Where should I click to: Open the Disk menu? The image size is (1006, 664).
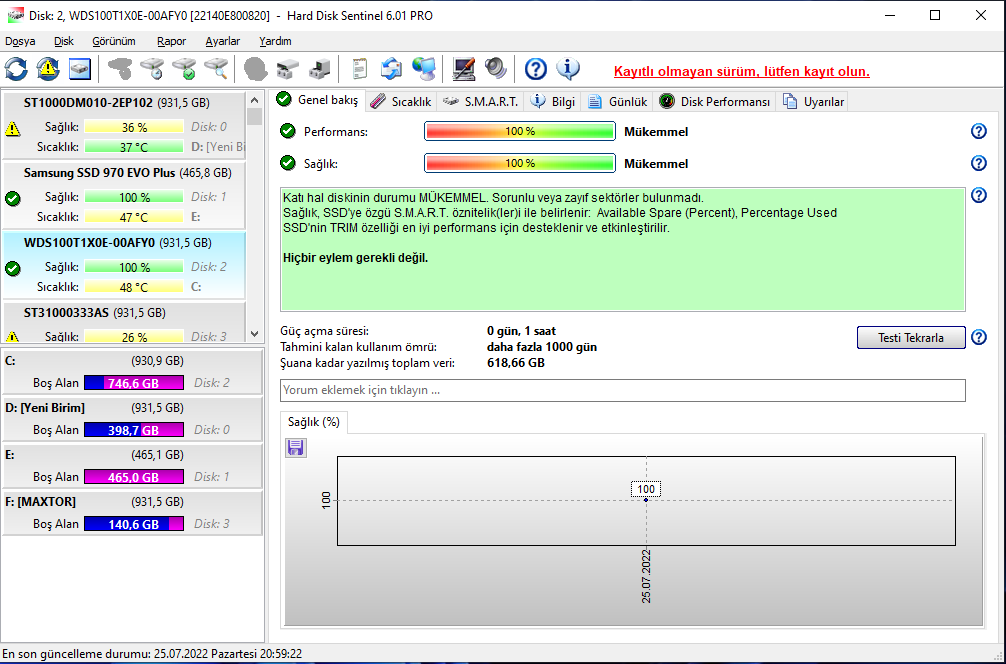64,41
